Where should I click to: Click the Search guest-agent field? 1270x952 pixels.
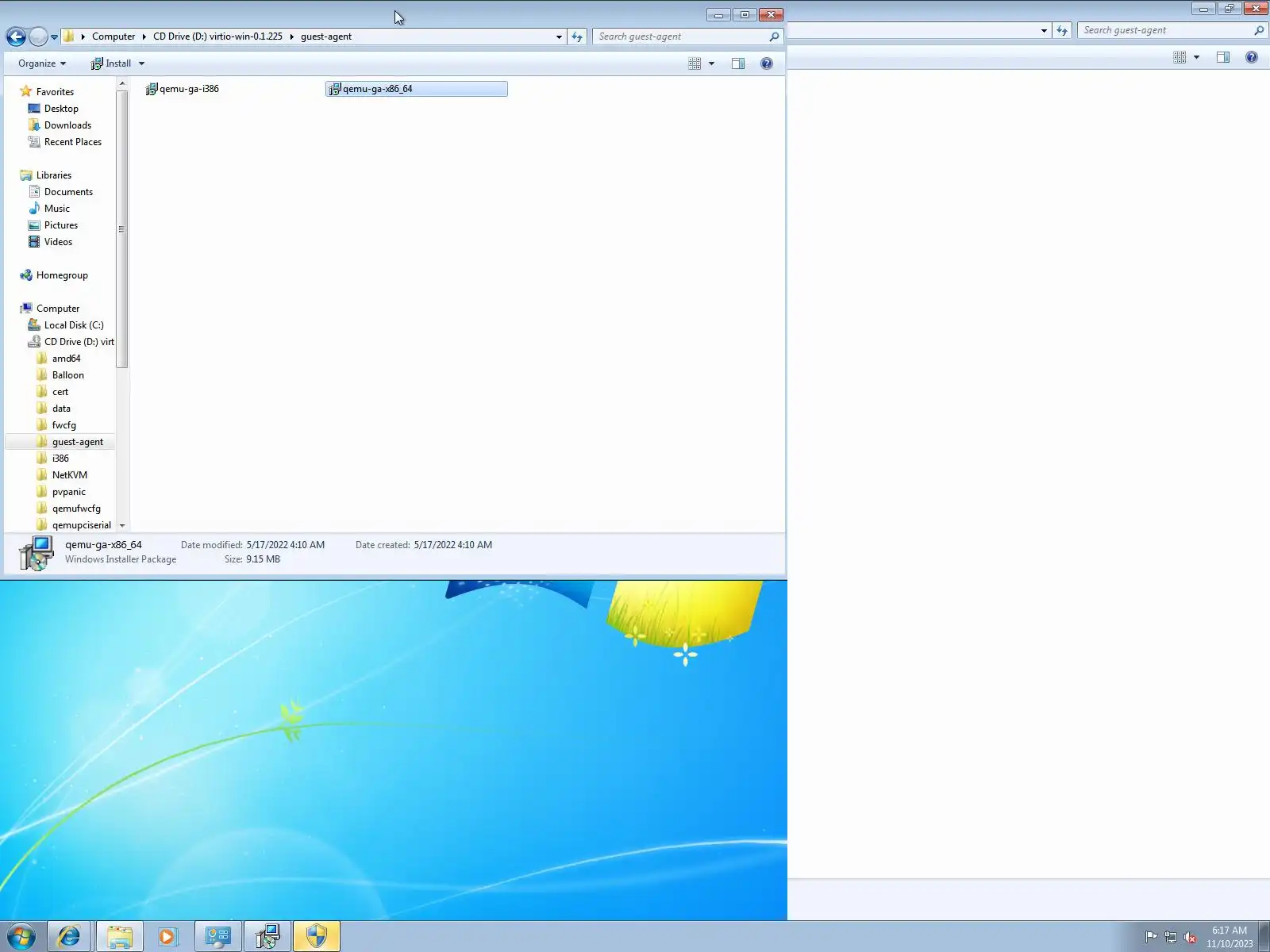point(687,36)
